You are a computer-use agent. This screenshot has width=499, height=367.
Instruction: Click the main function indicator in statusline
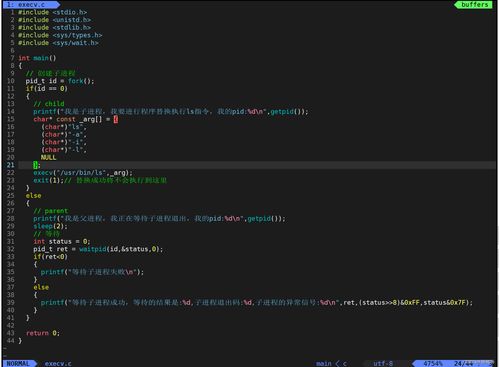tap(324, 363)
